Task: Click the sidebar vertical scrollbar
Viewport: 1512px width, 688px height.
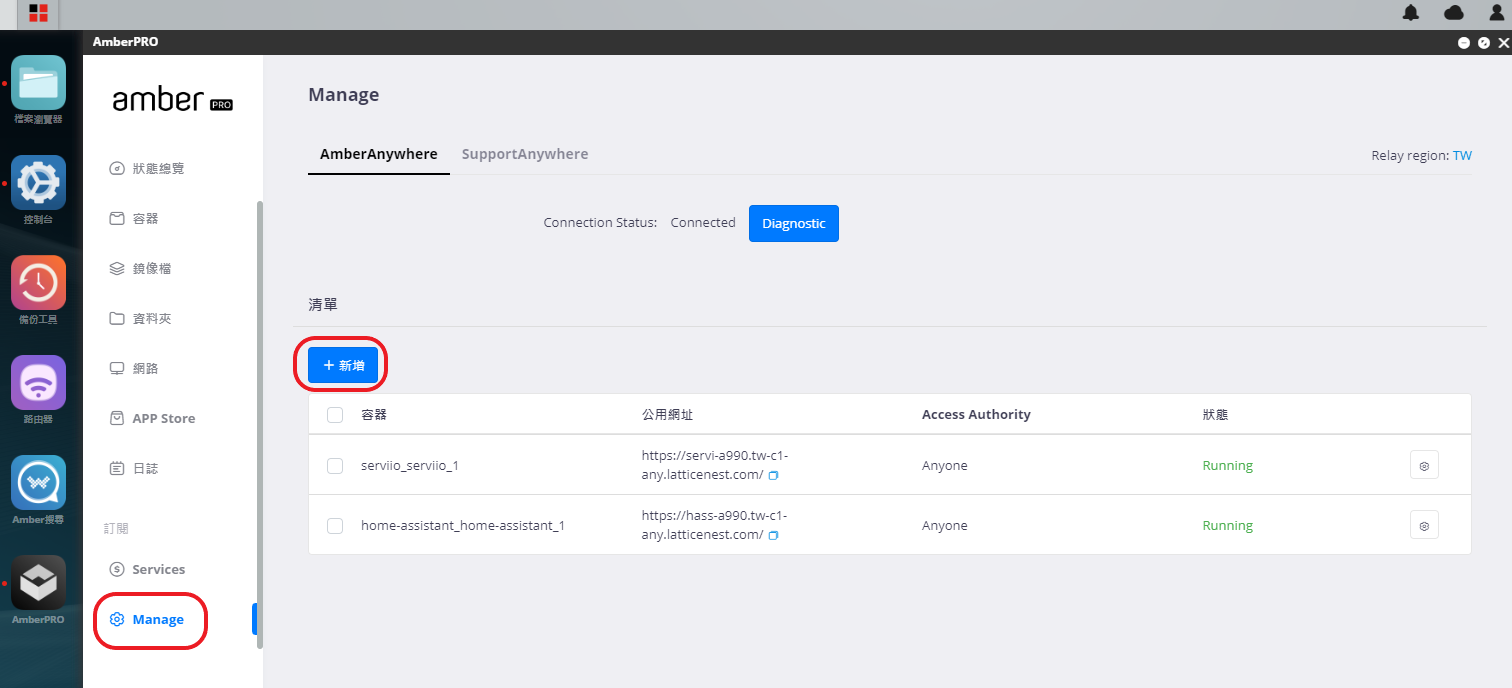Action: tap(260, 425)
